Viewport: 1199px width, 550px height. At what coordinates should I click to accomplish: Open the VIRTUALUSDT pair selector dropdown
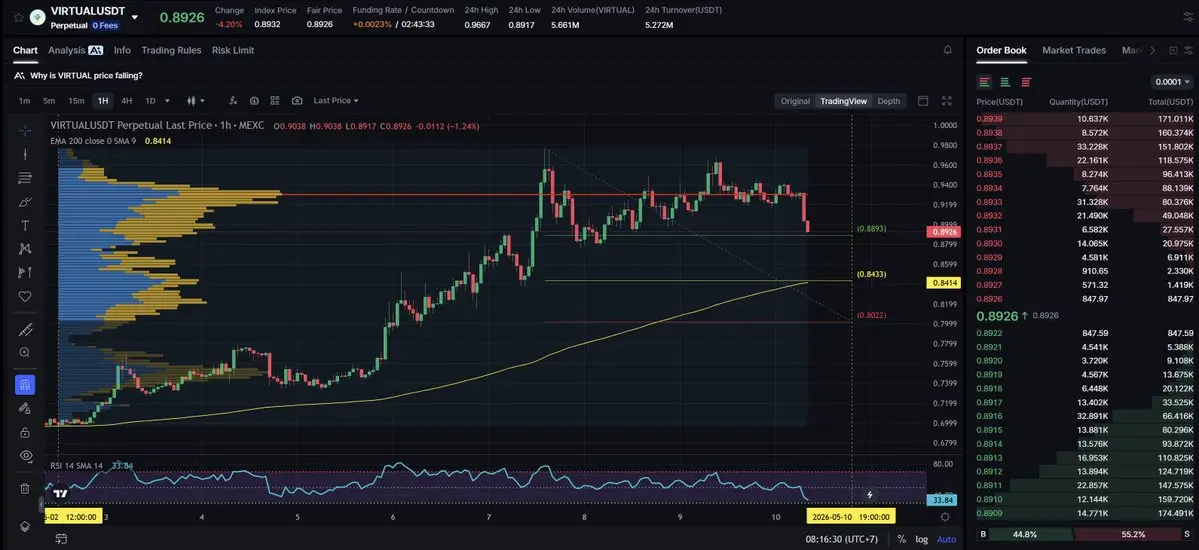pos(135,17)
